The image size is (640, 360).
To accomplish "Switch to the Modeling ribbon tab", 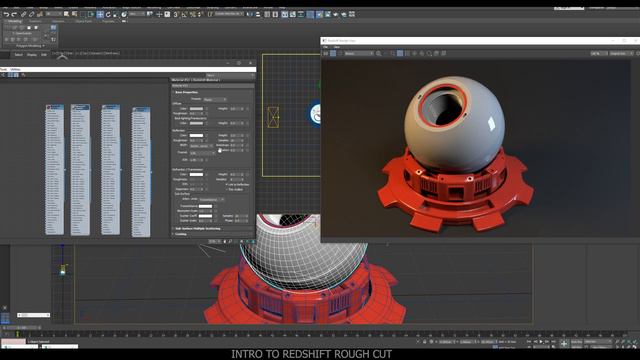I will click(15, 21).
